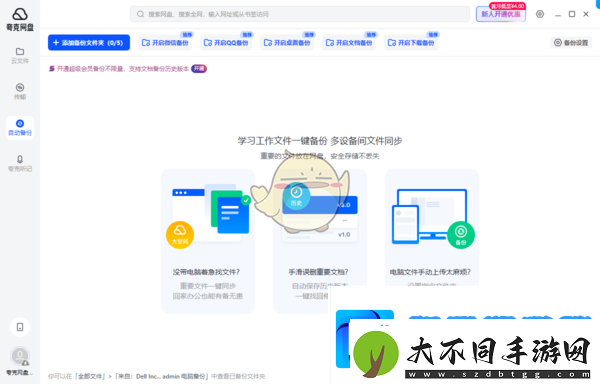The height and width of the screenshot is (384, 600).
Task: Click the phone device icon in the sidebar
Action: pyautogui.click(x=20, y=327)
